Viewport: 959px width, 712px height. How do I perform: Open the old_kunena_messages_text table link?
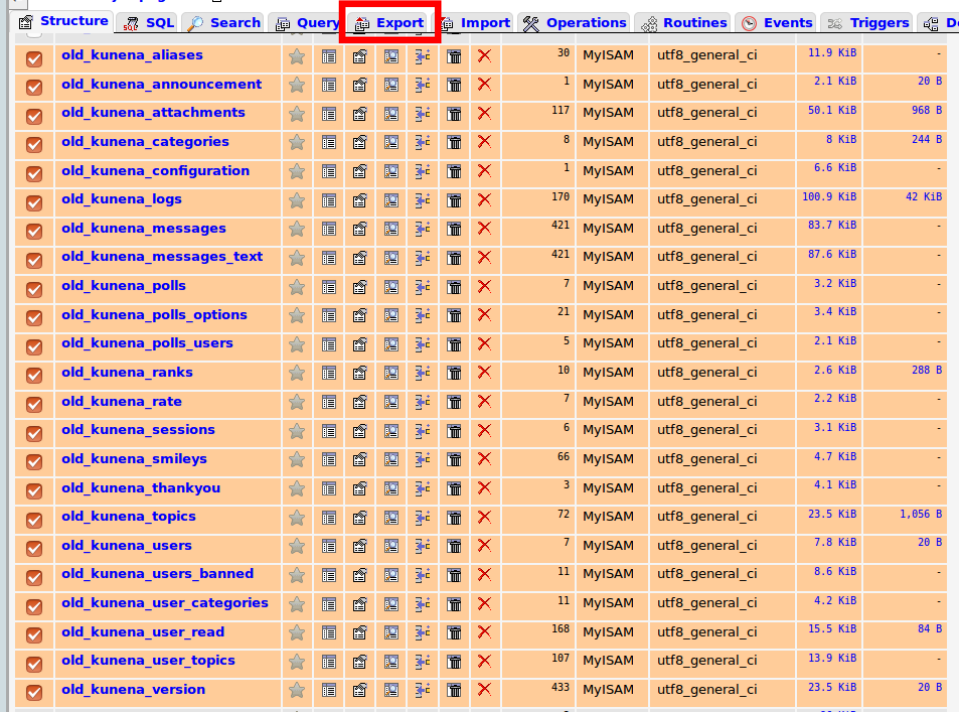[x=161, y=257]
